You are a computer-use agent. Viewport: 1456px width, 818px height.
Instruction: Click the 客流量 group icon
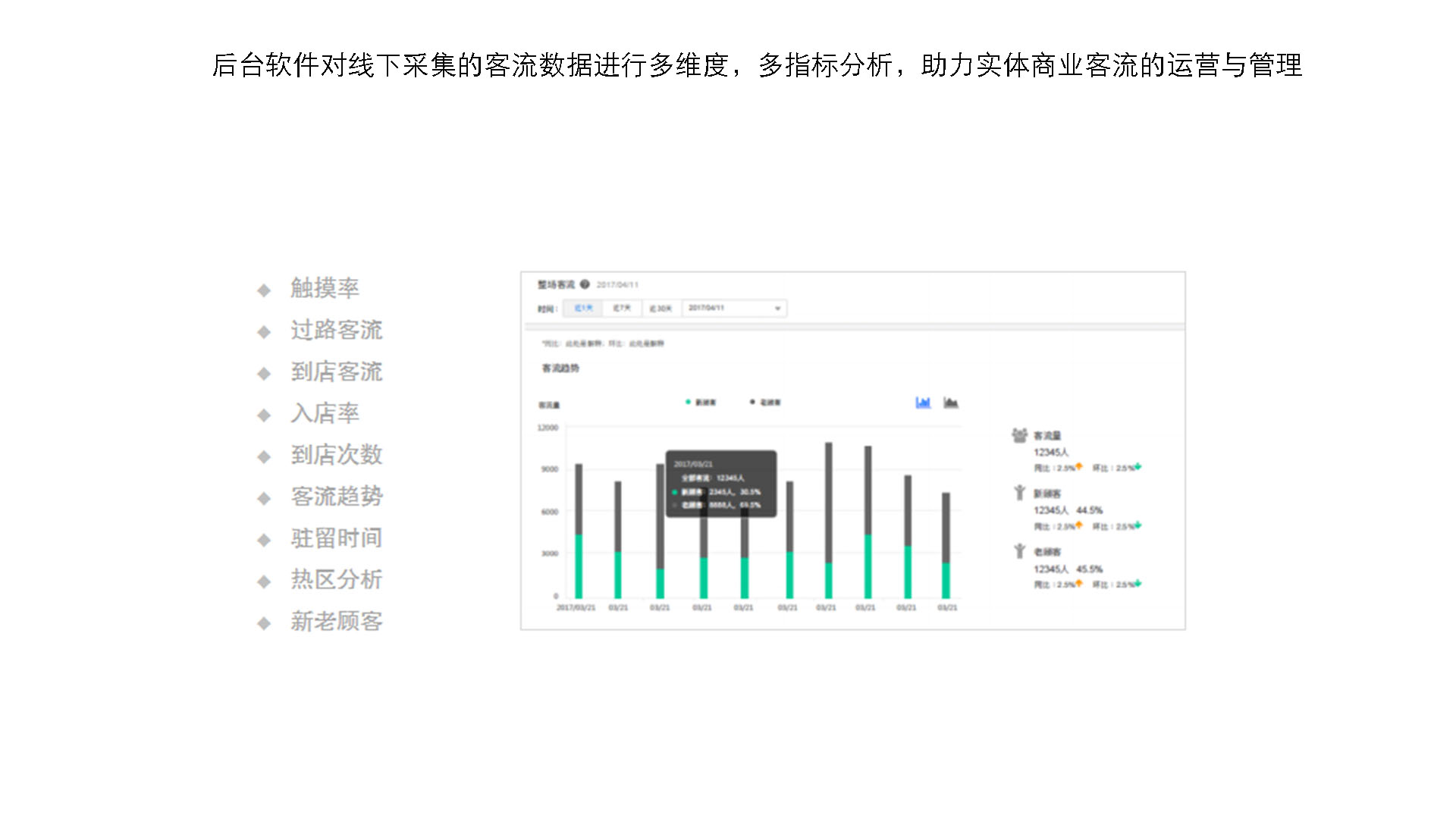[x=1018, y=434]
